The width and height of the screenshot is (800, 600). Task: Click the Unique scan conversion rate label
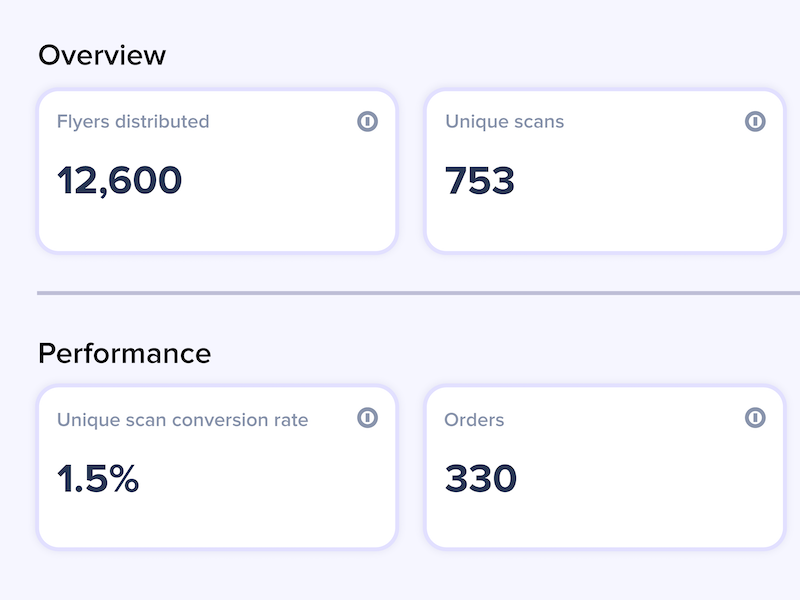click(x=183, y=420)
